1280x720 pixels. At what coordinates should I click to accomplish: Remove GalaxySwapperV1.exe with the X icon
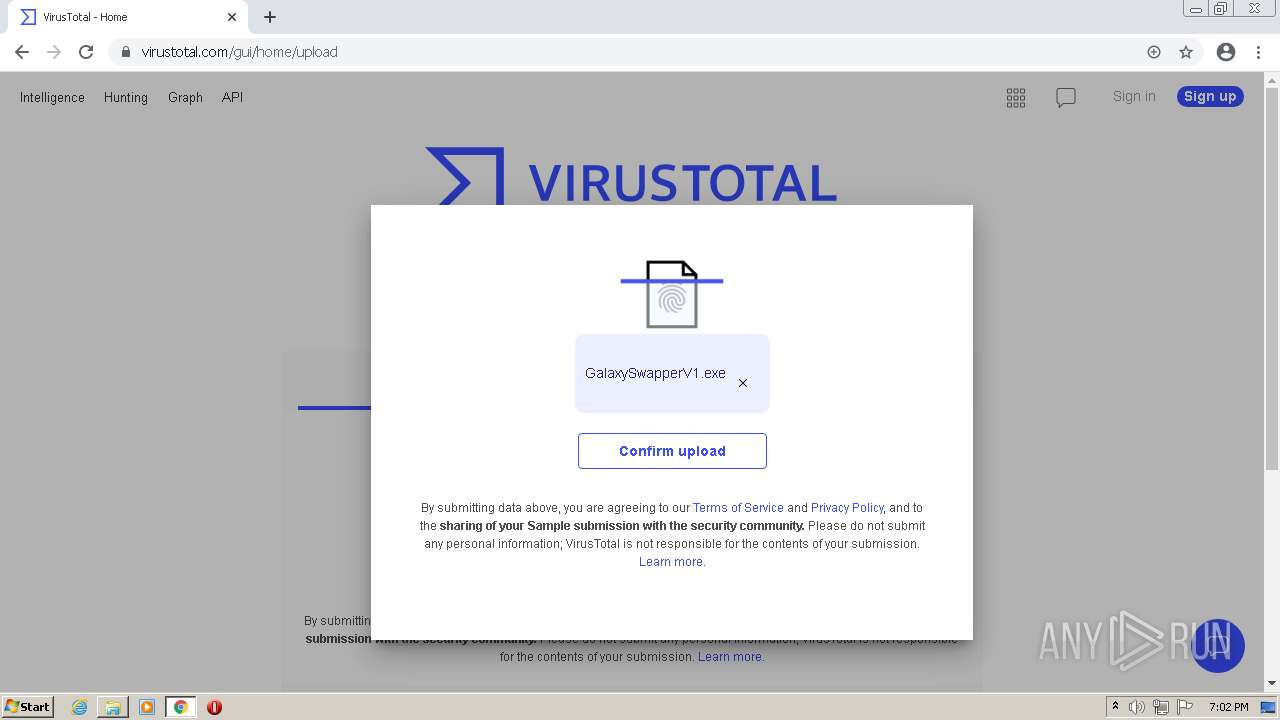[x=743, y=383]
